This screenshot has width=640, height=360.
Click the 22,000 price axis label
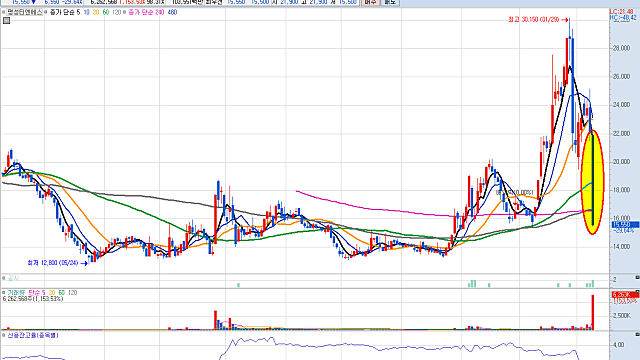(x=621, y=133)
